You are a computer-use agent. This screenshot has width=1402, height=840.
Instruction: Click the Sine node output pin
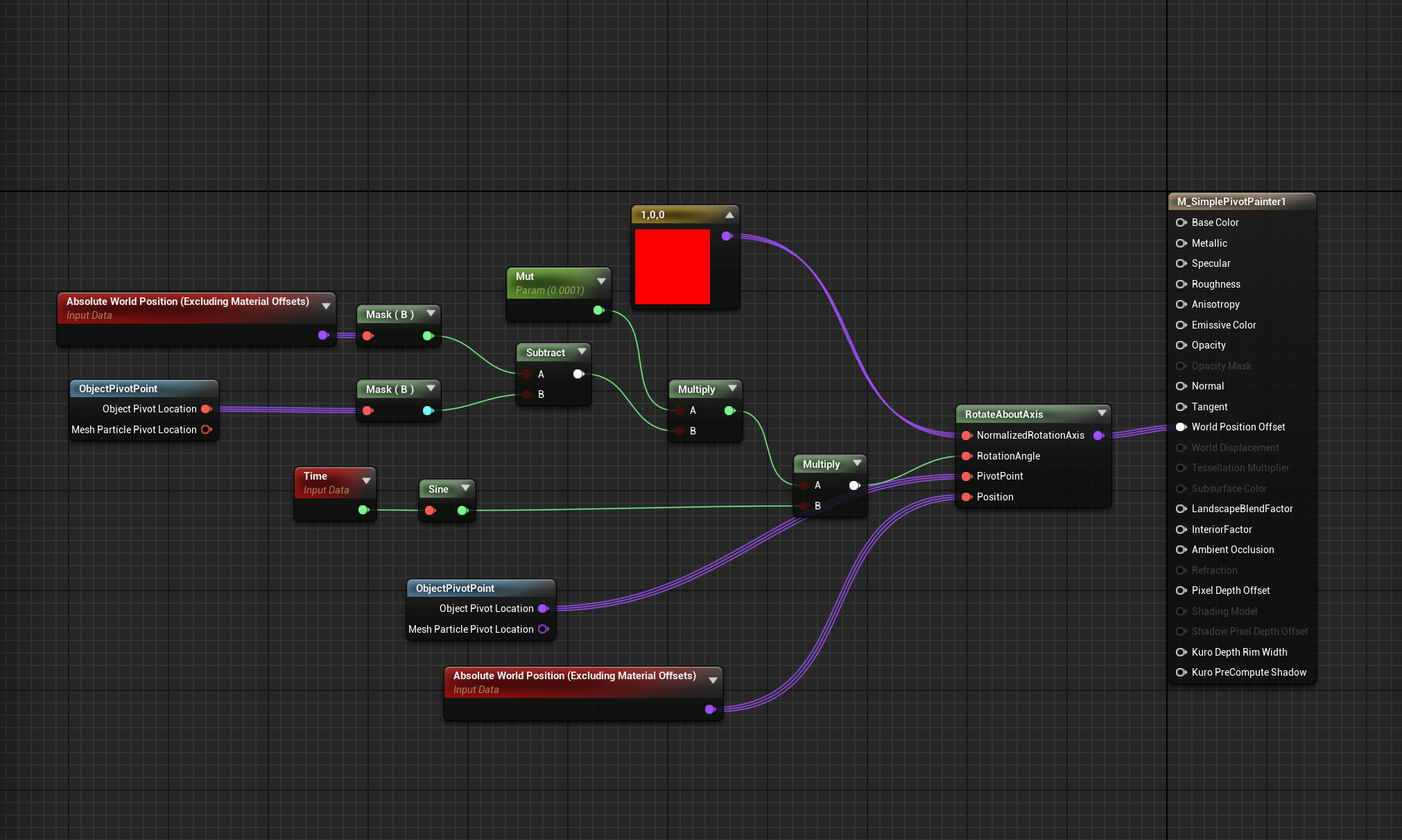point(462,511)
